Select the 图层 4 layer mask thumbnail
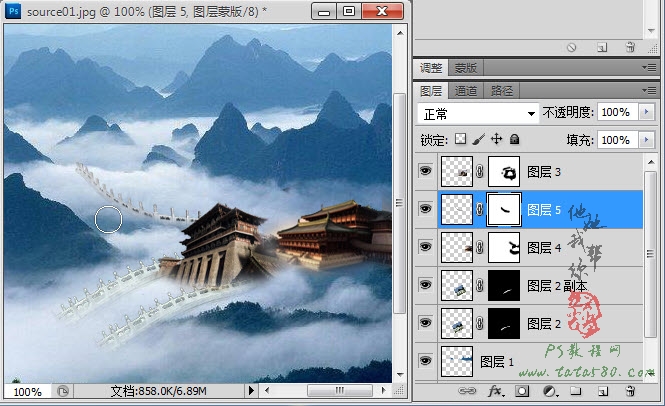This screenshot has width=665, height=406. pos(504,247)
